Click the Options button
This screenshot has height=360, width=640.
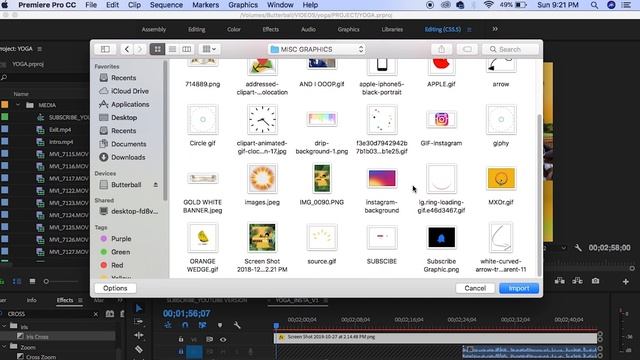[115, 288]
